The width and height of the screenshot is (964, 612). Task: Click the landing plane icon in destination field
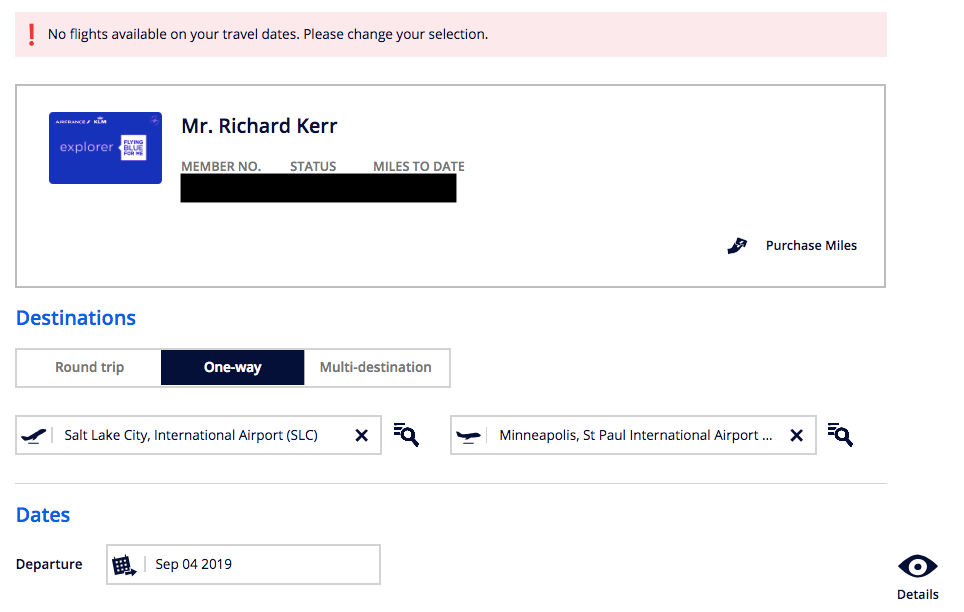point(468,436)
